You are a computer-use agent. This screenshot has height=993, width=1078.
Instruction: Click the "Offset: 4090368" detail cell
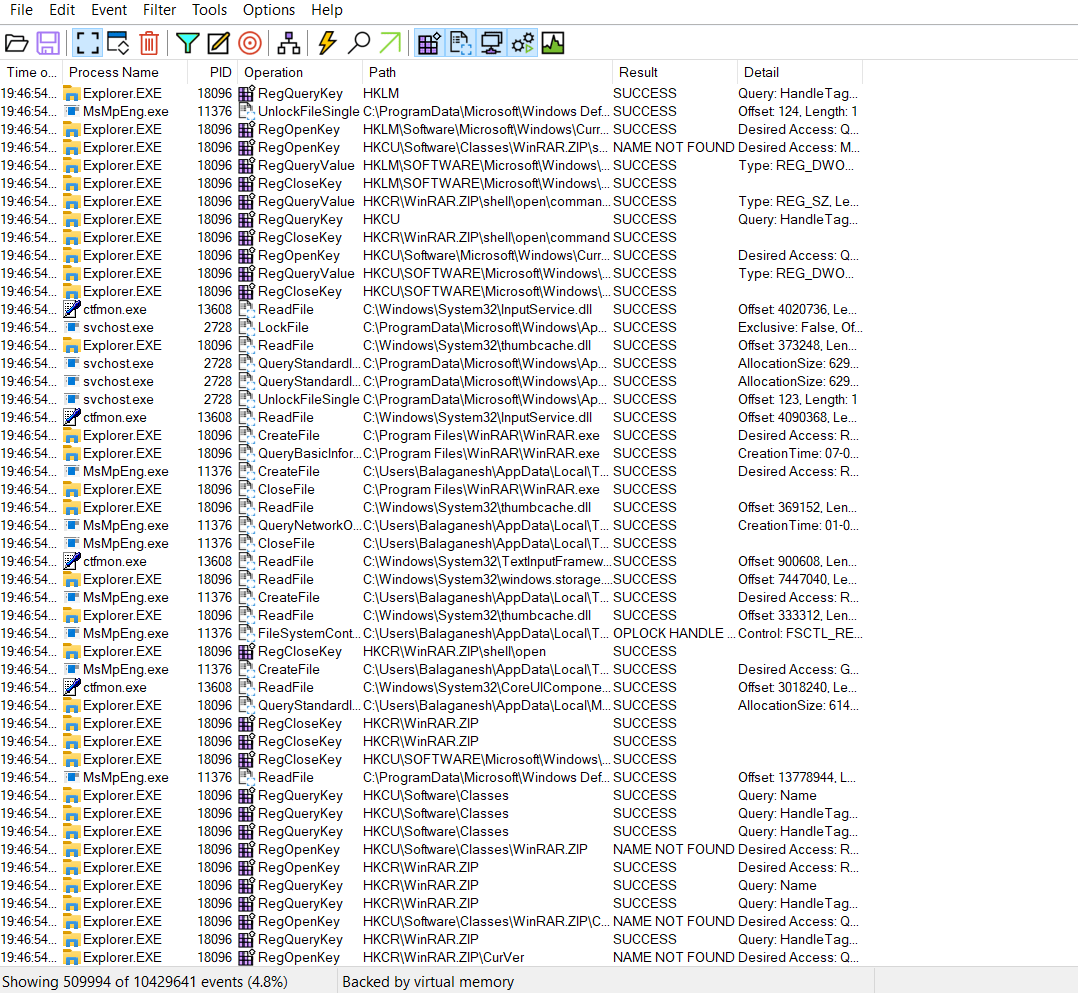tap(798, 417)
